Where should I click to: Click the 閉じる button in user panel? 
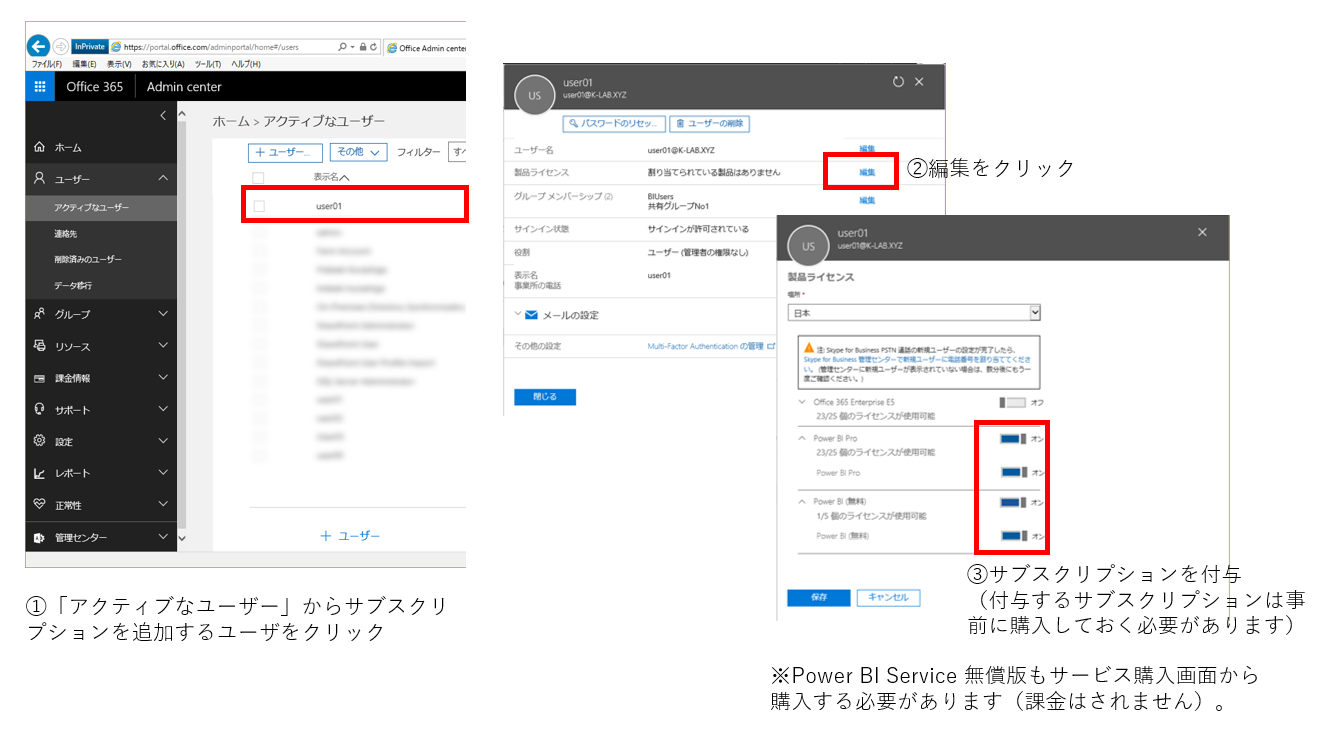[x=545, y=397]
